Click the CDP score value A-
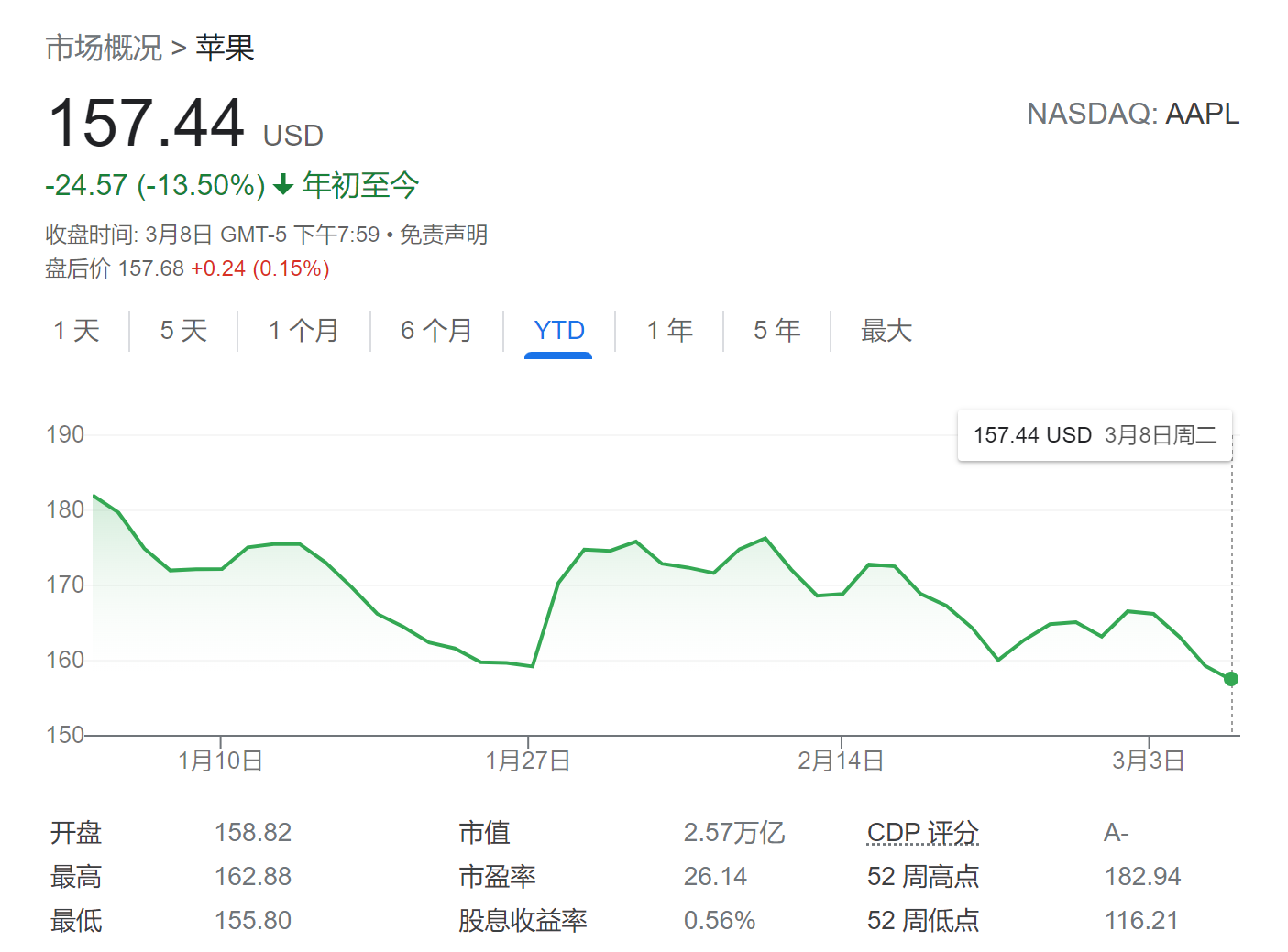 [x=1117, y=832]
